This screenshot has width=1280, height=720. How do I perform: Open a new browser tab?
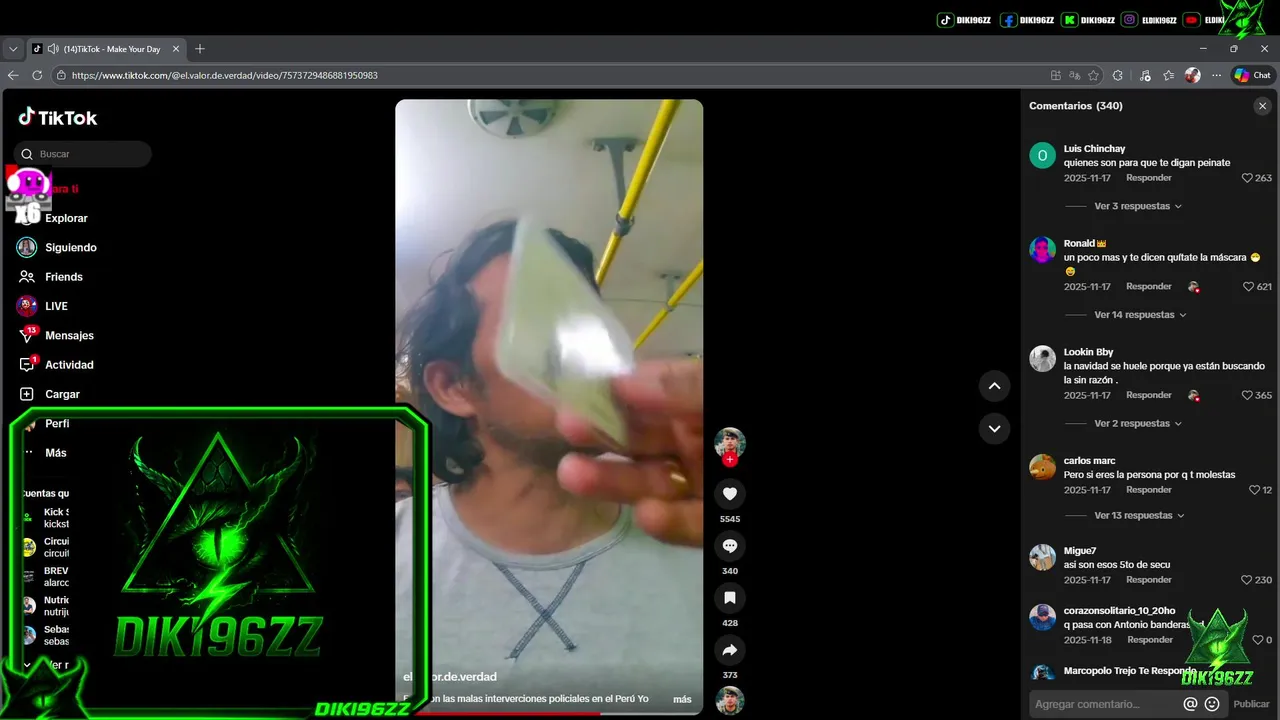click(x=199, y=49)
